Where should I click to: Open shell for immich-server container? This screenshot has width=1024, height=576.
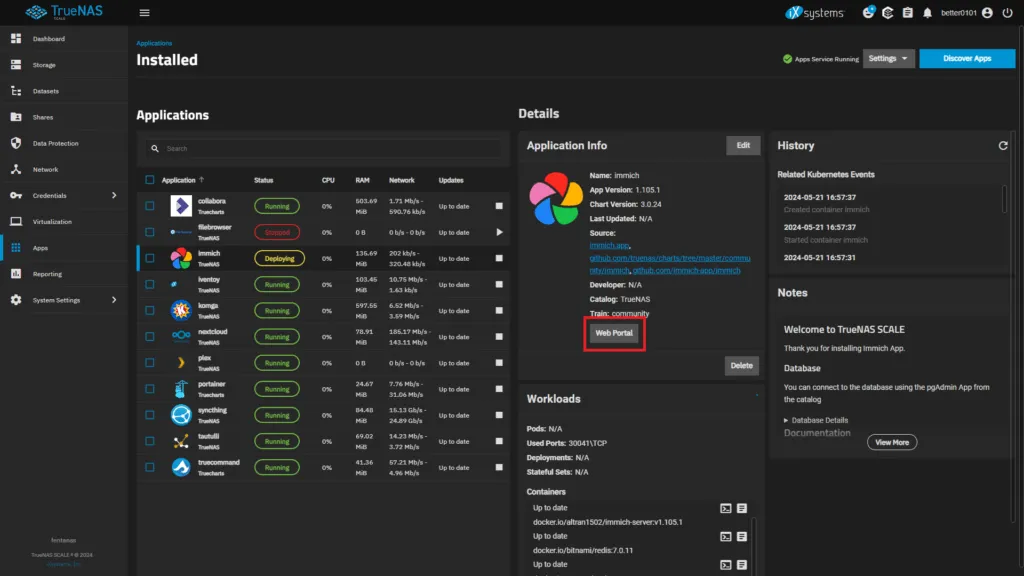click(x=726, y=508)
